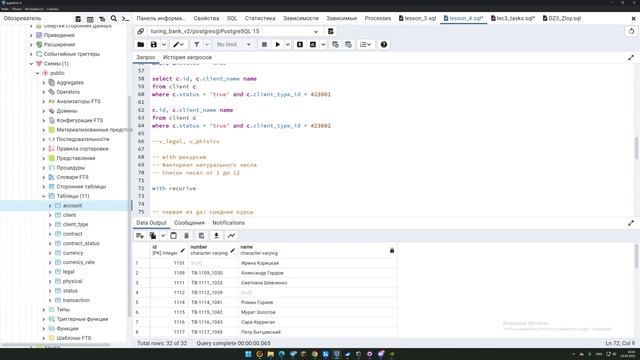Screen dimensions: 640x360
Task: Paste rows with the clipboard icon
Action: pos(173,236)
